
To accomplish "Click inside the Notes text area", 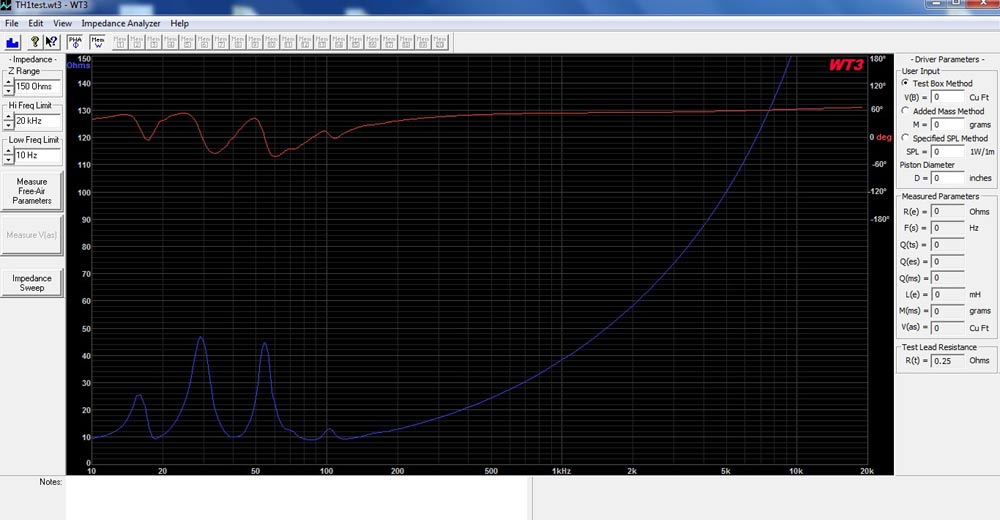I will coord(298,498).
